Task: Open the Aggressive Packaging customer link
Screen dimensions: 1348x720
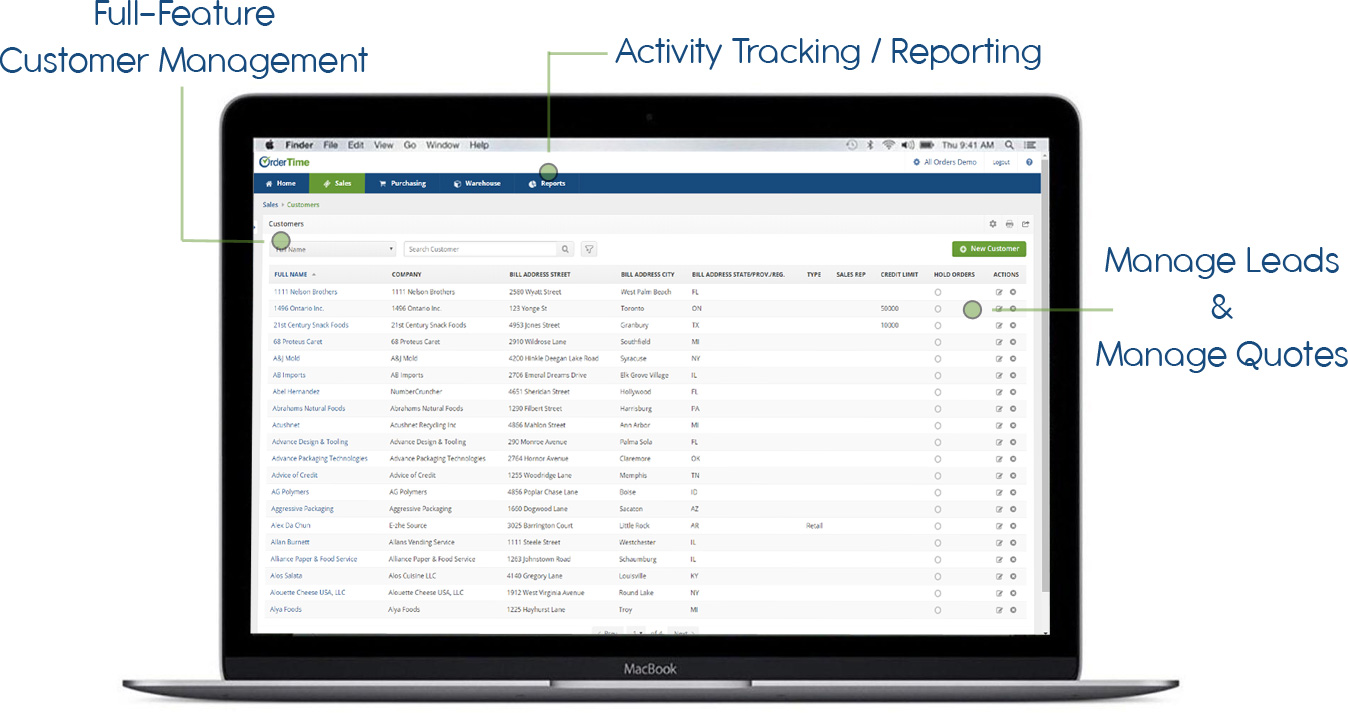Action: pos(302,509)
